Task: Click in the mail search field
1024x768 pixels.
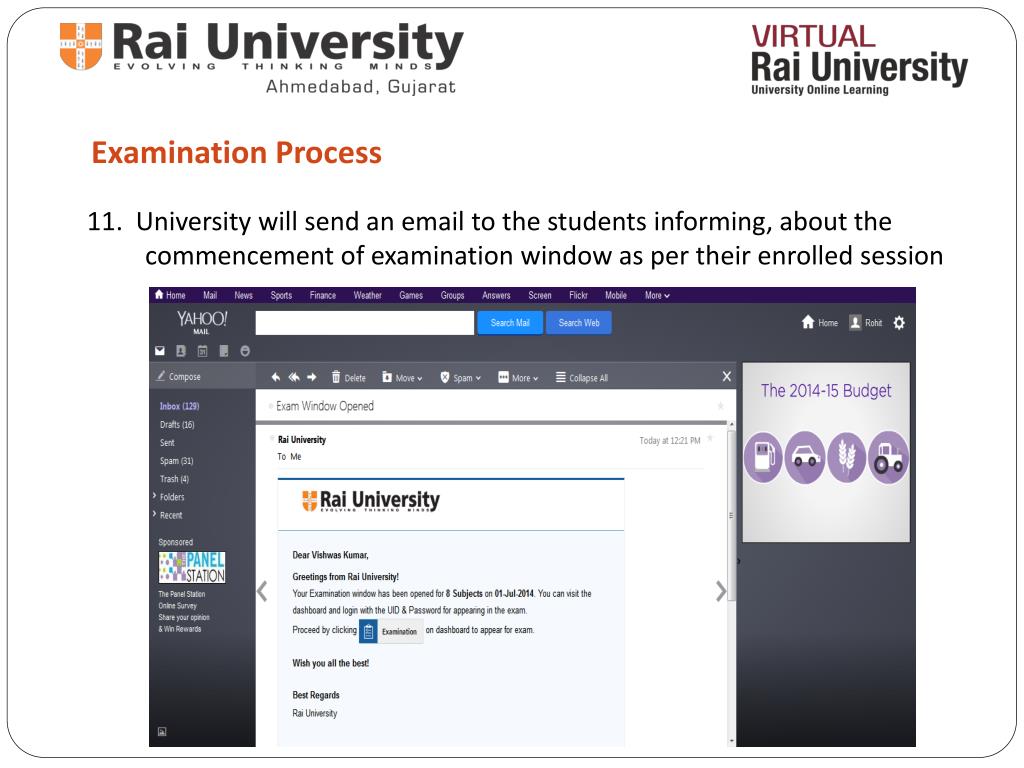Action: point(364,323)
